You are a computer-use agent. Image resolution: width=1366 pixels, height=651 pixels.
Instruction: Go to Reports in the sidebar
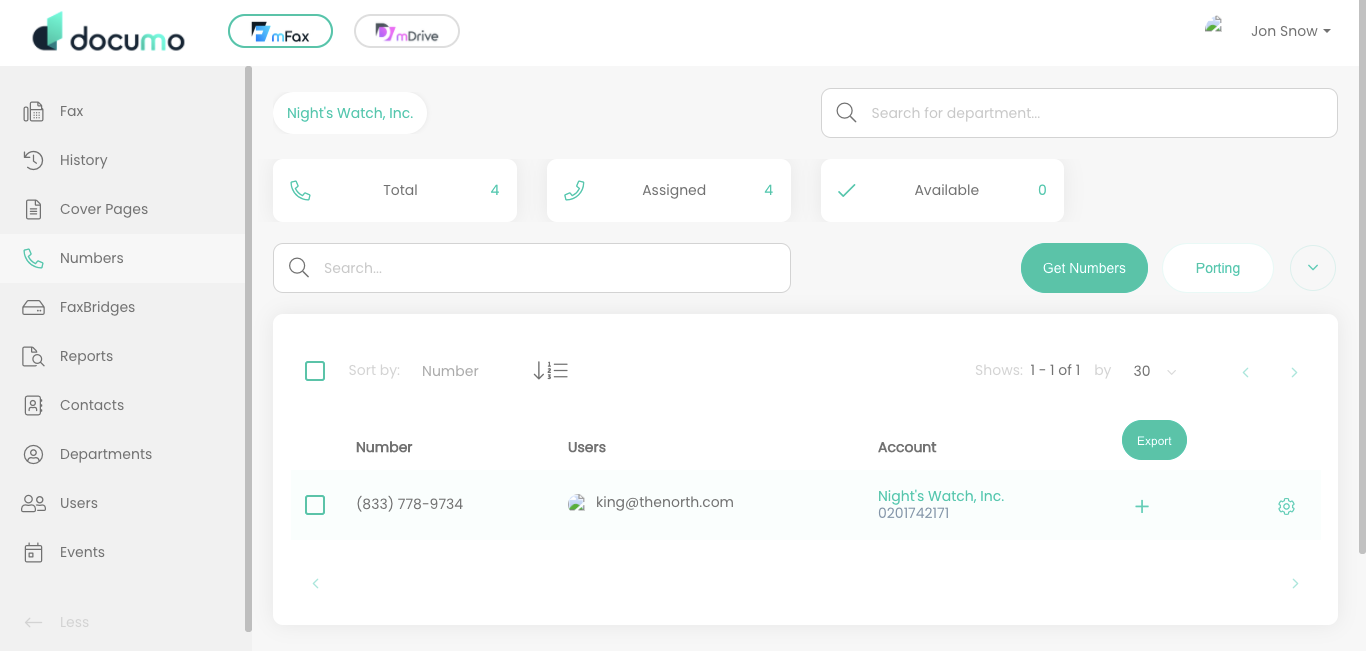pos(86,356)
